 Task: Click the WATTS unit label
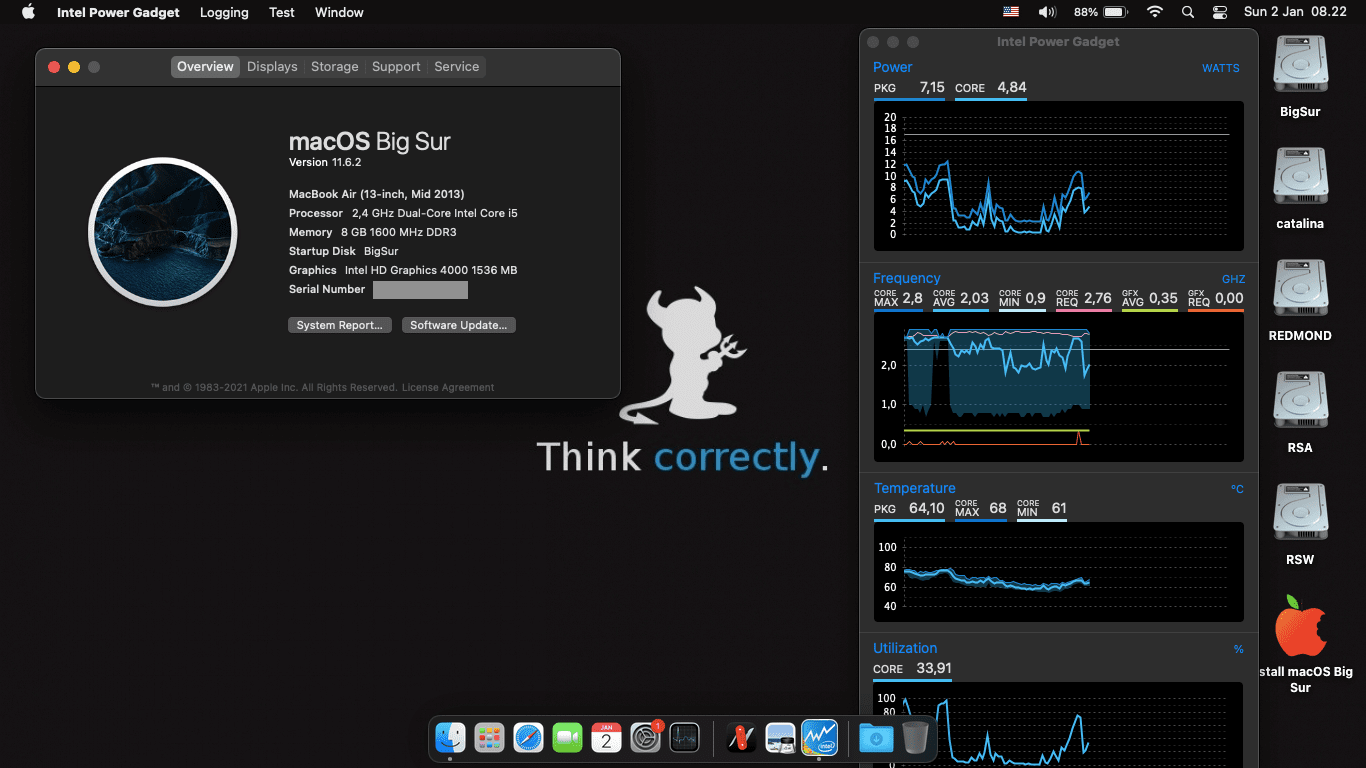click(x=1220, y=68)
